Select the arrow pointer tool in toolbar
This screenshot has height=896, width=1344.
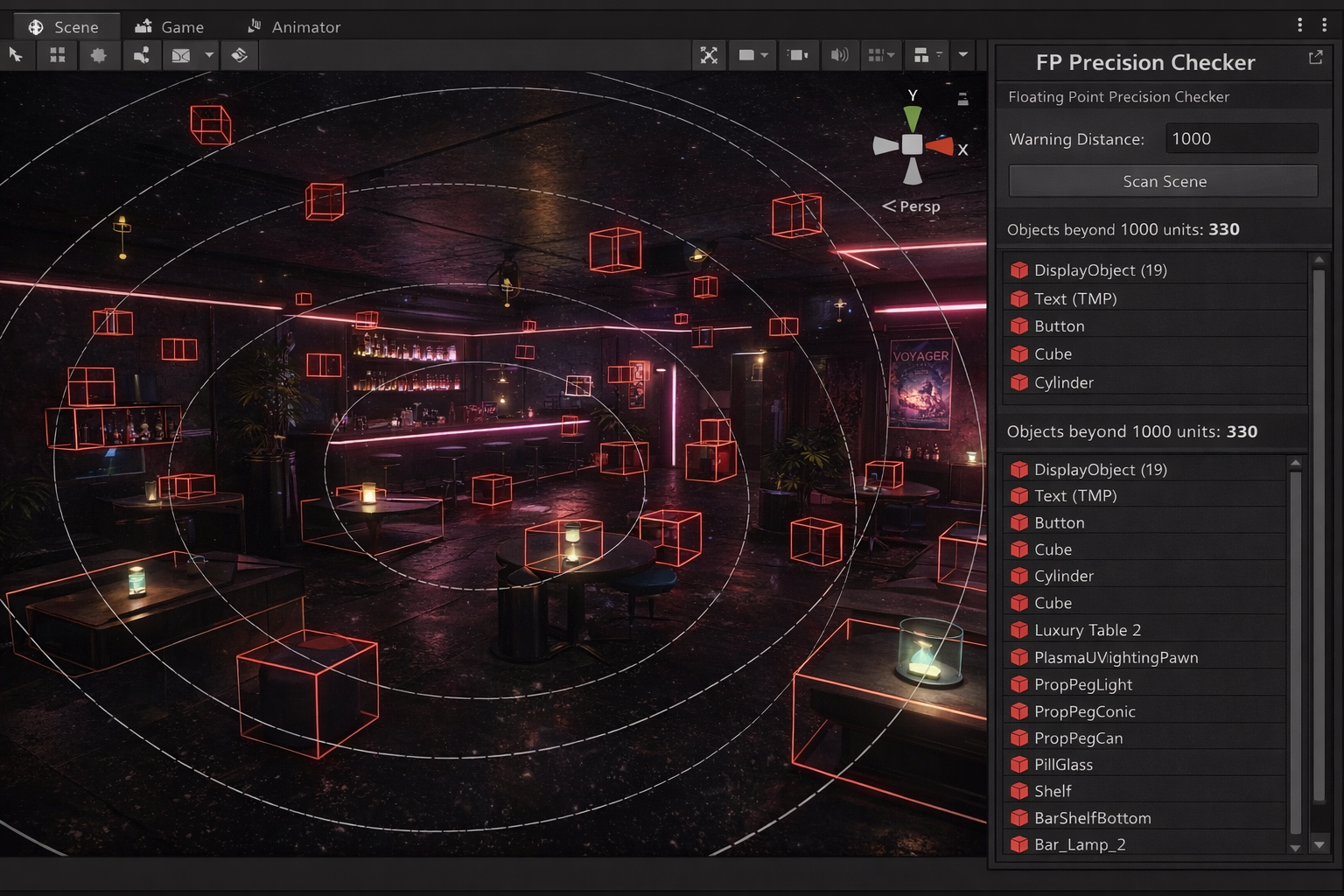(16, 55)
